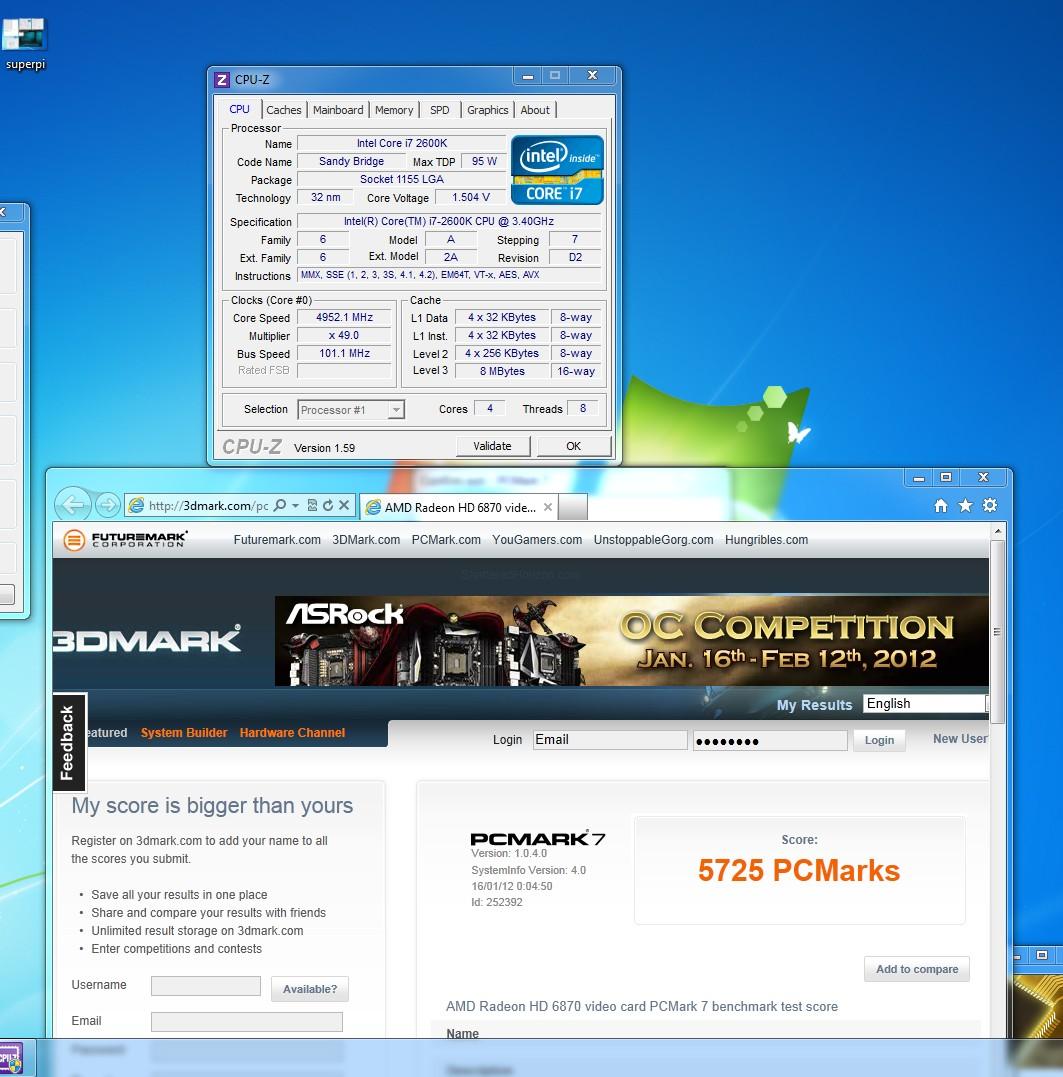Refresh the page using the reload icon

pos(328,506)
